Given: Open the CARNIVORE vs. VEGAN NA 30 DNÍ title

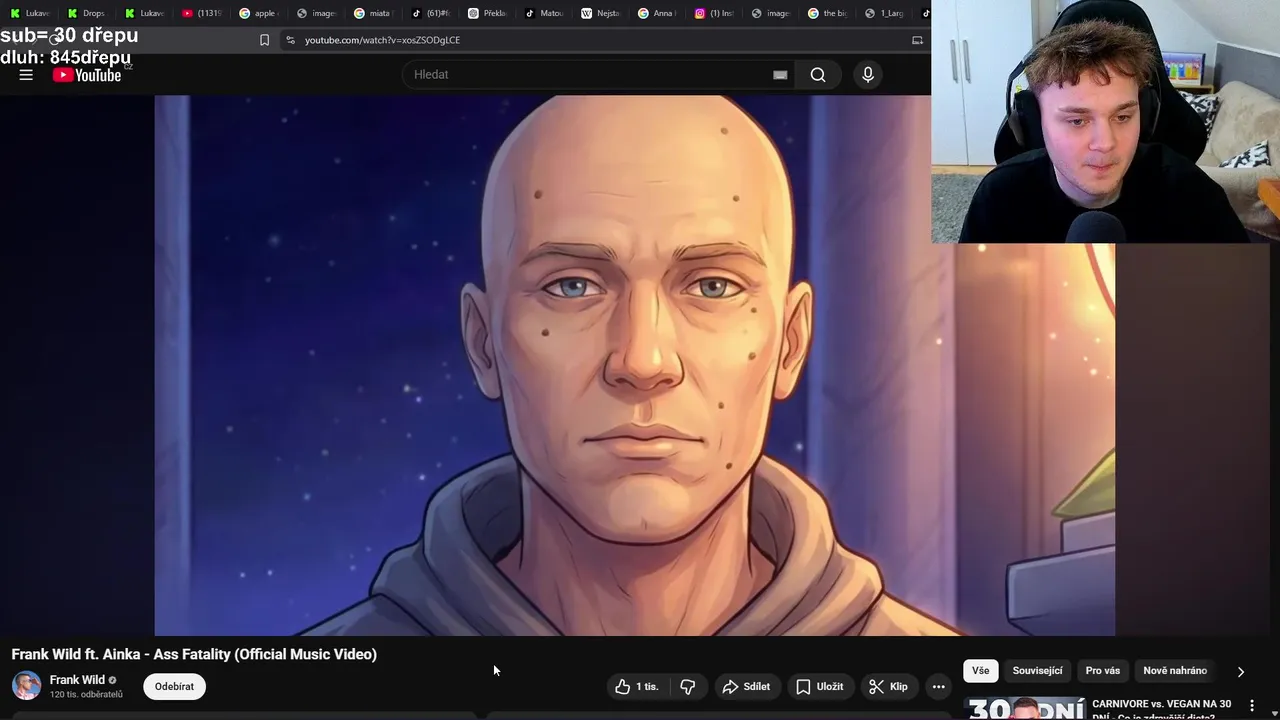Looking at the screenshot, I should [x=1162, y=709].
